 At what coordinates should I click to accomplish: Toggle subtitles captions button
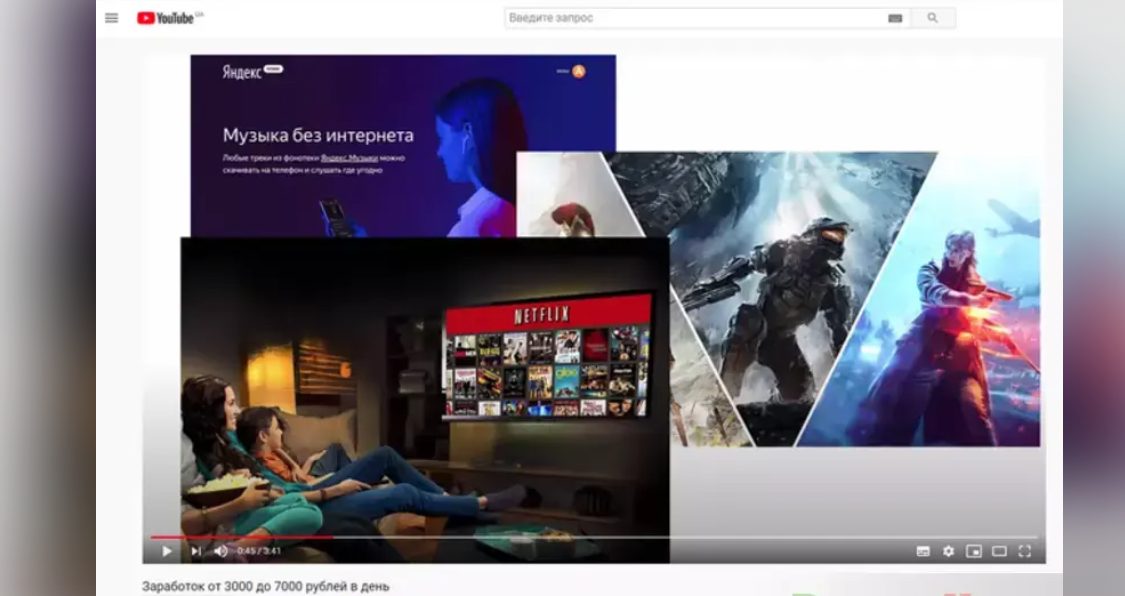(923, 551)
